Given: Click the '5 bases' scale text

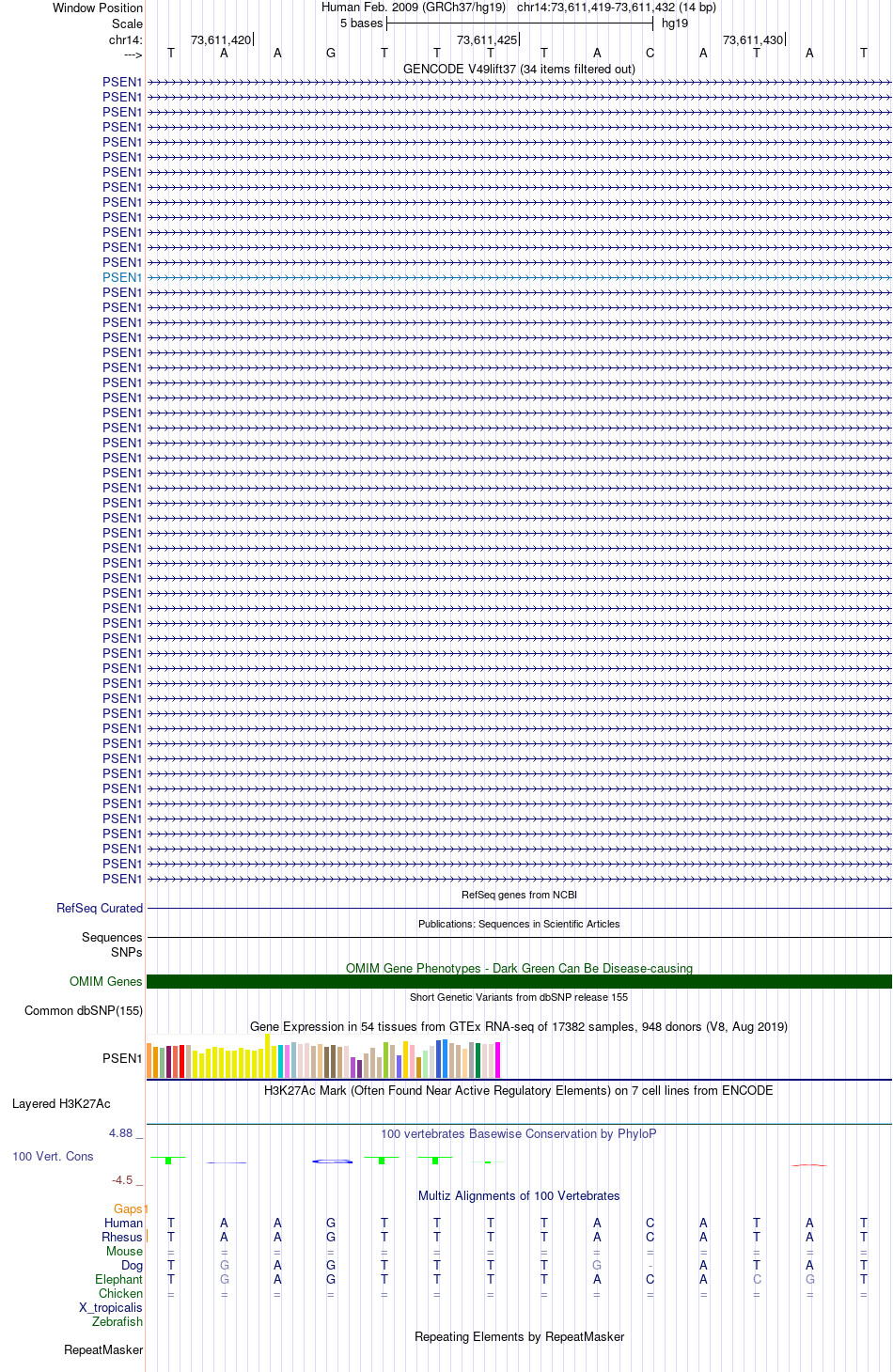Looking at the screenshot, I should pyautogui.click(x=362, y=23).
